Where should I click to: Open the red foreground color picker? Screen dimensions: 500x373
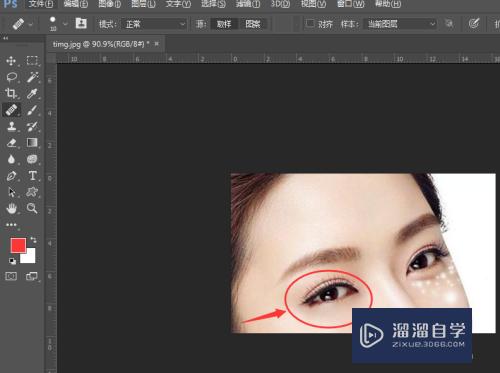(18, 245)
